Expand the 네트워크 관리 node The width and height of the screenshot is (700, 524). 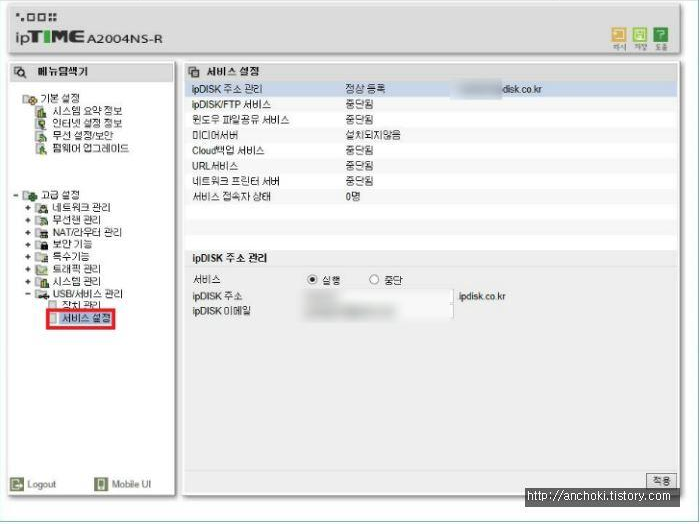(x=28, y=208)
